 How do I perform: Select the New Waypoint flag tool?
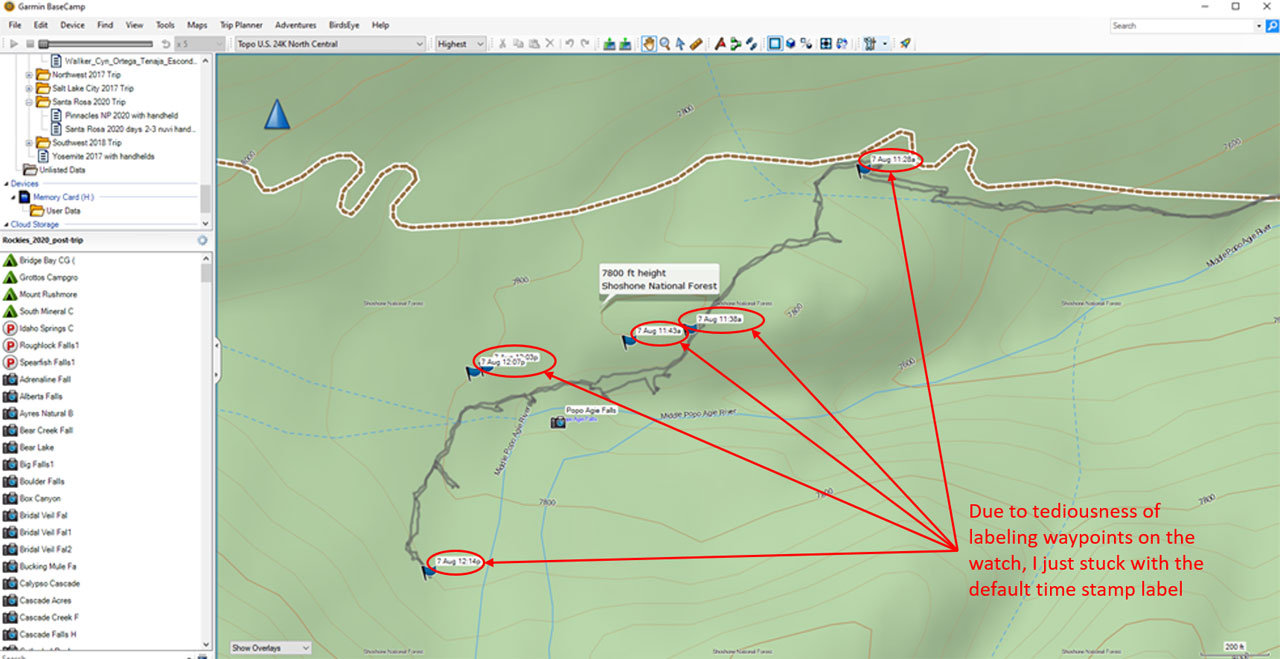[719, 44]
